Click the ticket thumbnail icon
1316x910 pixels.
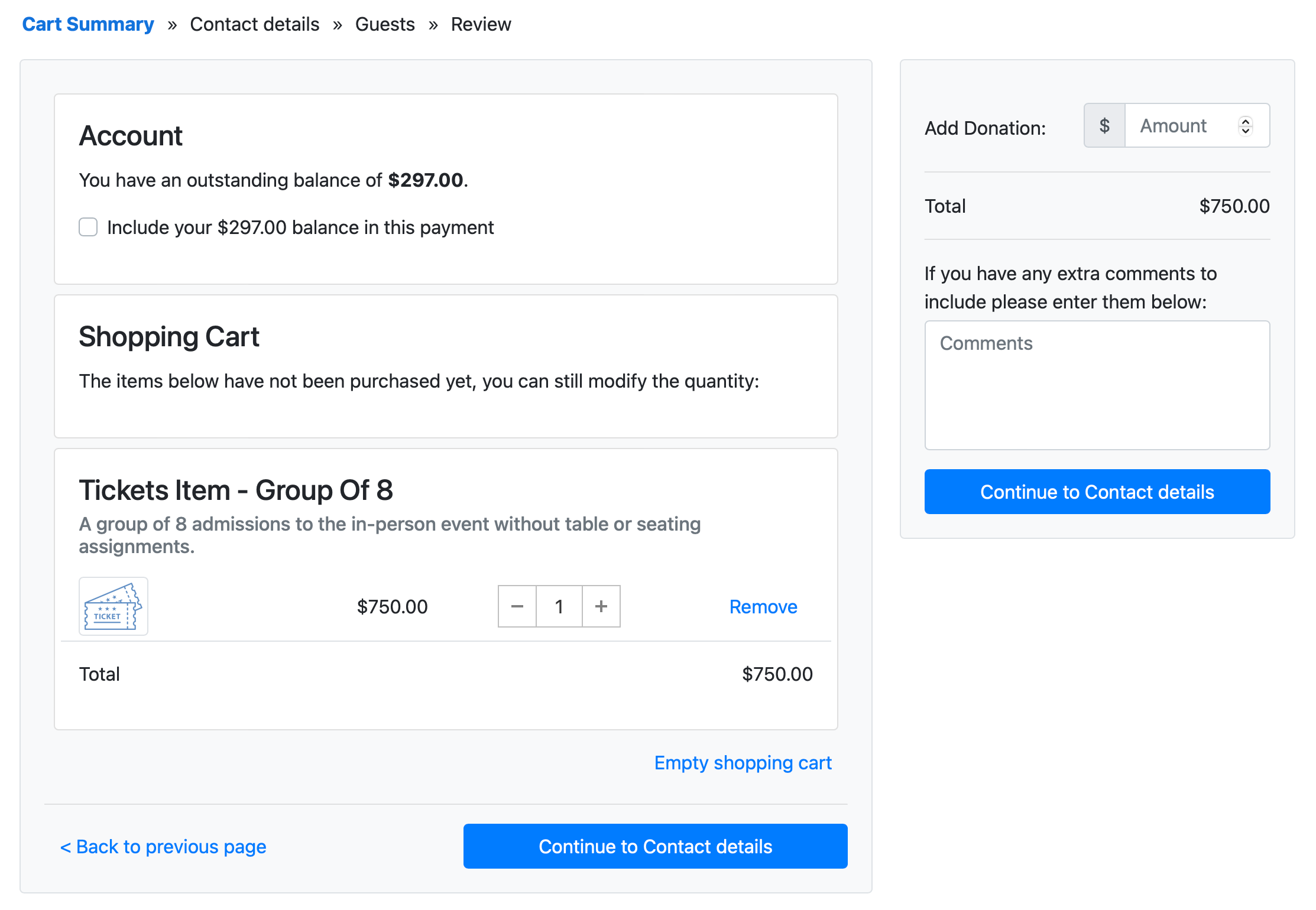[x=113, y=606]
